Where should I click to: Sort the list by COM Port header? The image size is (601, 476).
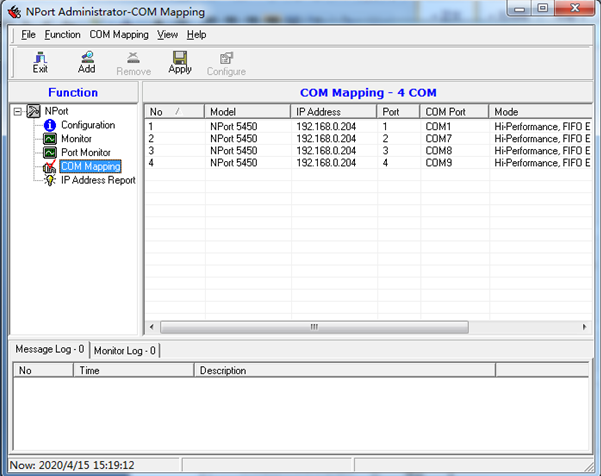tap(453, 111)
